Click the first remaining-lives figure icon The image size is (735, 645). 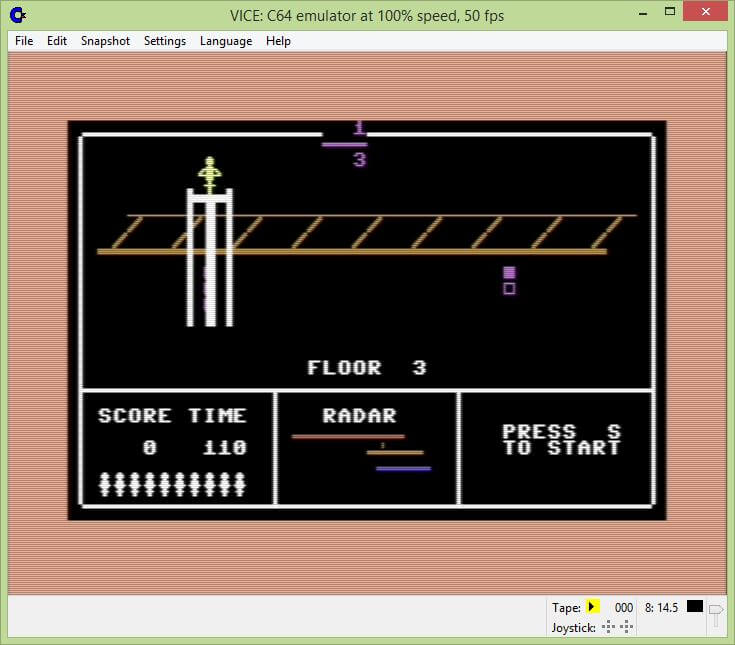[105, 484]
